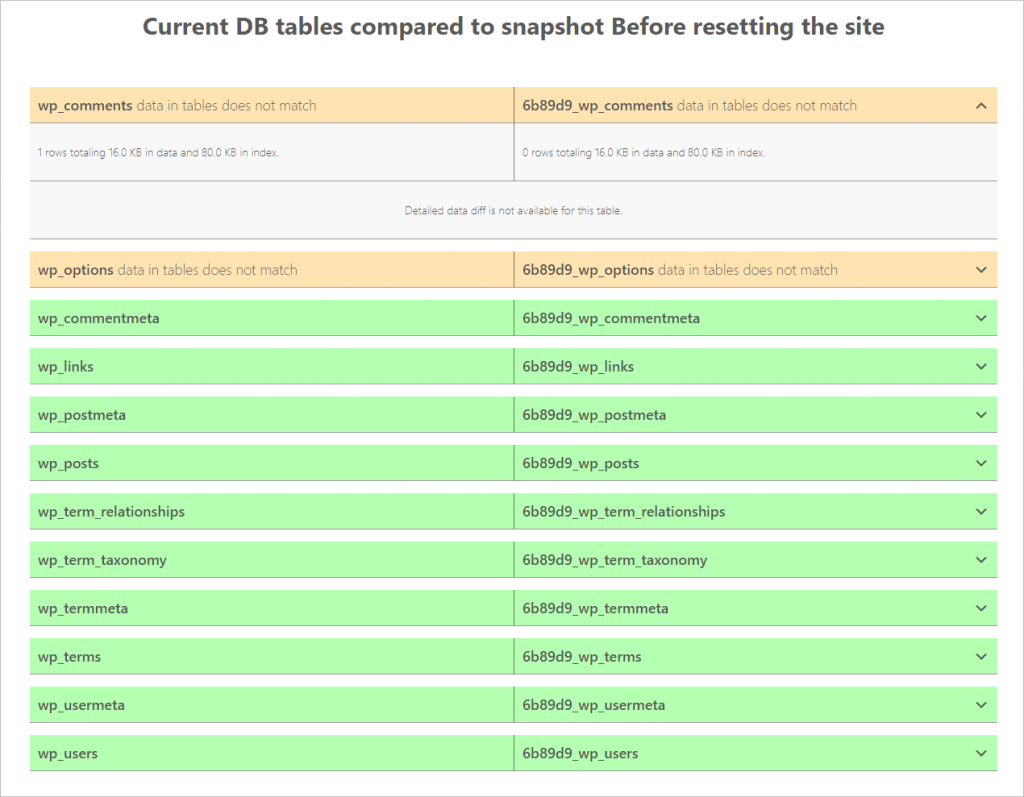Screen dimensions: 1024x797
Task: Expand the wp_posts comparison details
Action: coord(981,463)
